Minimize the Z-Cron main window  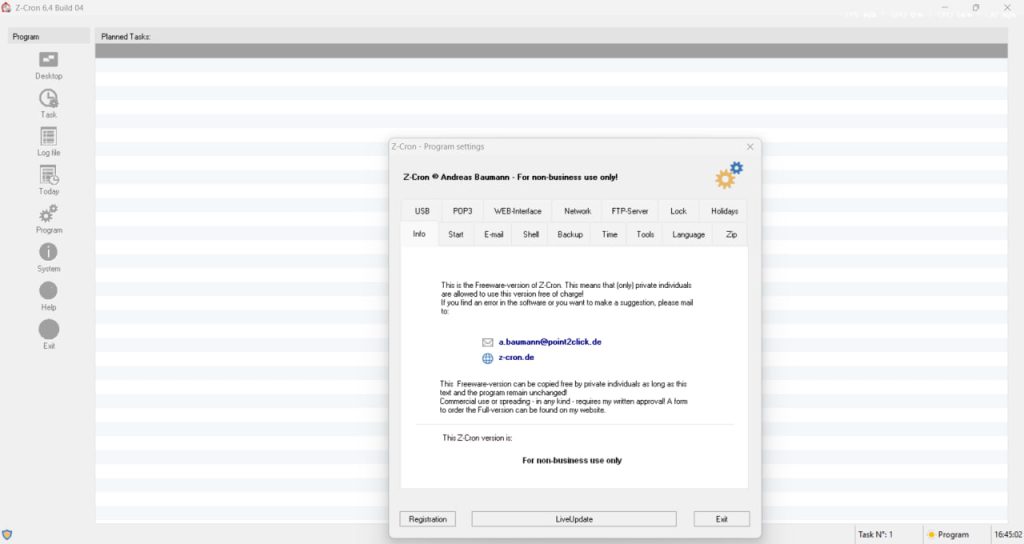tap(944, 8)
